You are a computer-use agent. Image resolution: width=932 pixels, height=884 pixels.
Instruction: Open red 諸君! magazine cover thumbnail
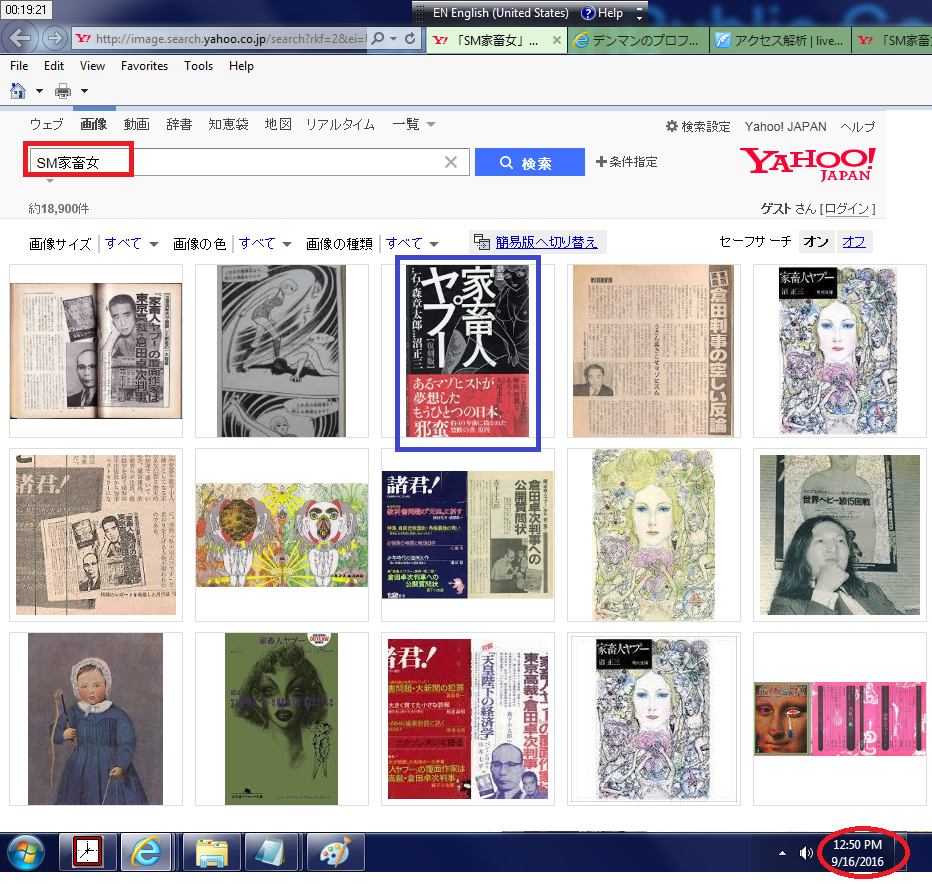[x=467, y=719]
